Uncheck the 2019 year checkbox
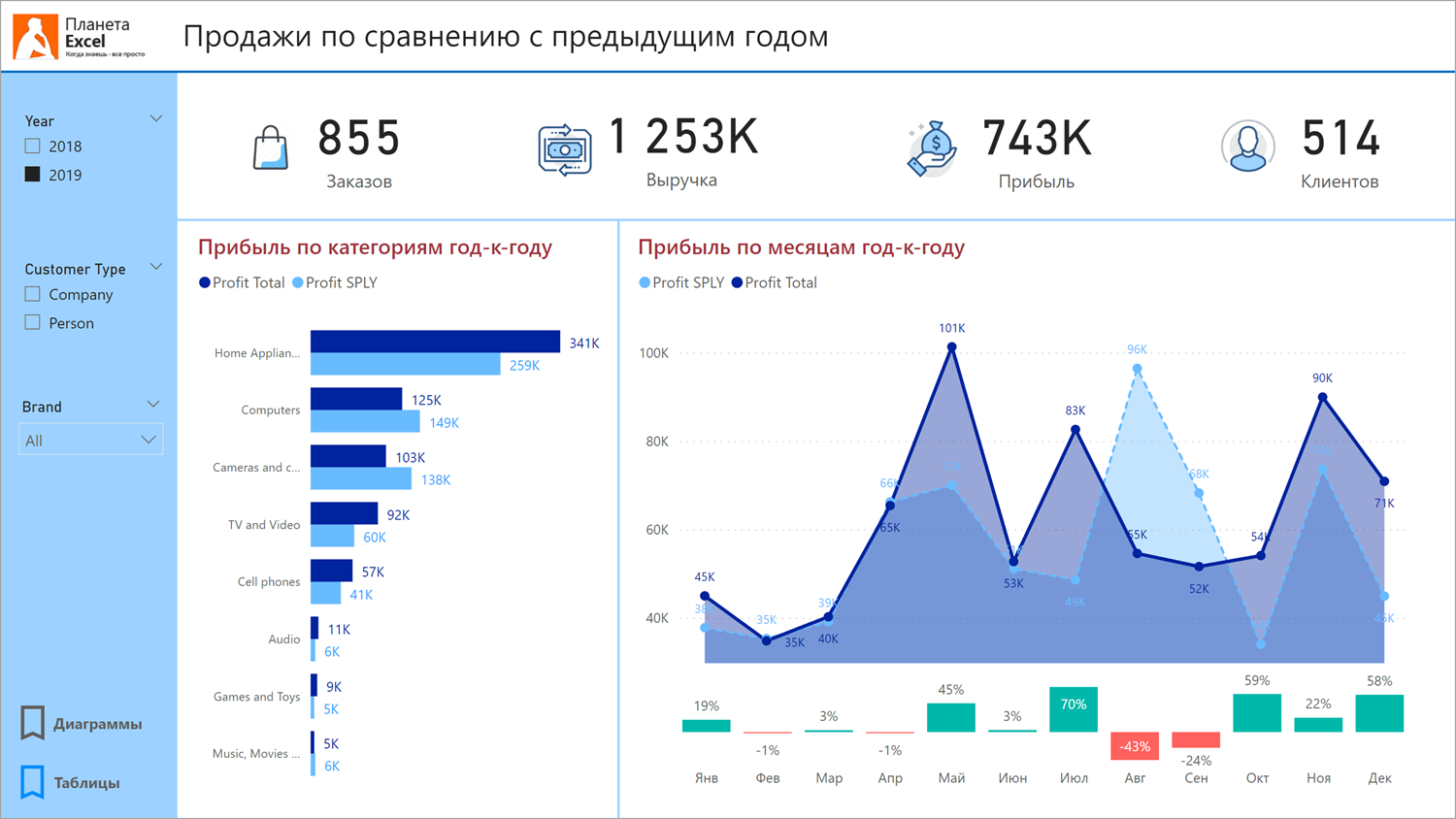The height and width of the screenshot is (819, 1456). [33, 175]
